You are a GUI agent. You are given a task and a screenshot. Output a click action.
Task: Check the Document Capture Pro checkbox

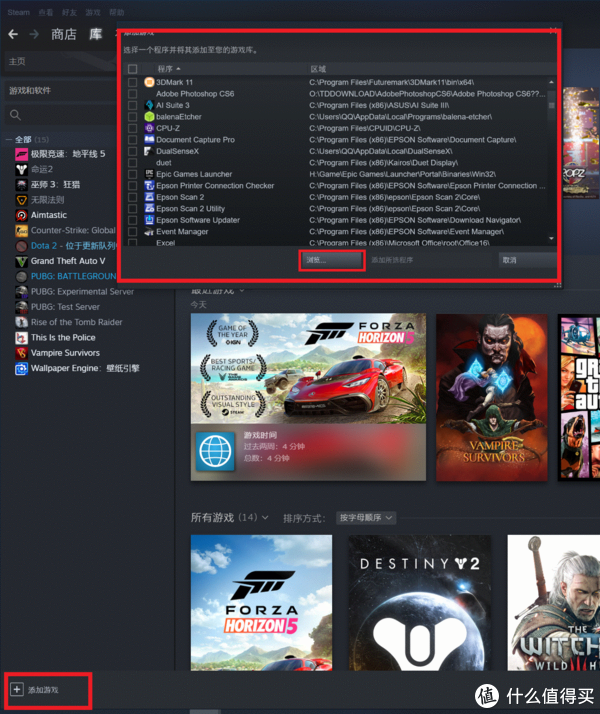tap(132, 140)
